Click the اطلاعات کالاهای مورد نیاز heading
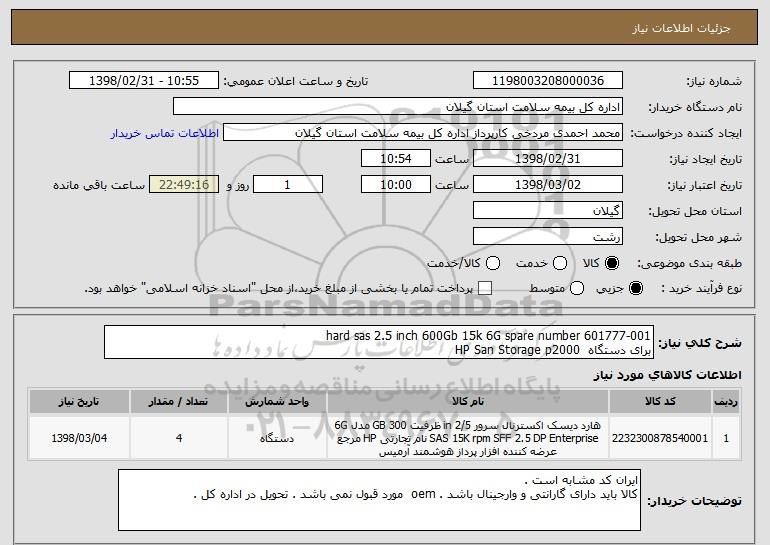The image size is (770, 545). coord(667,375)
